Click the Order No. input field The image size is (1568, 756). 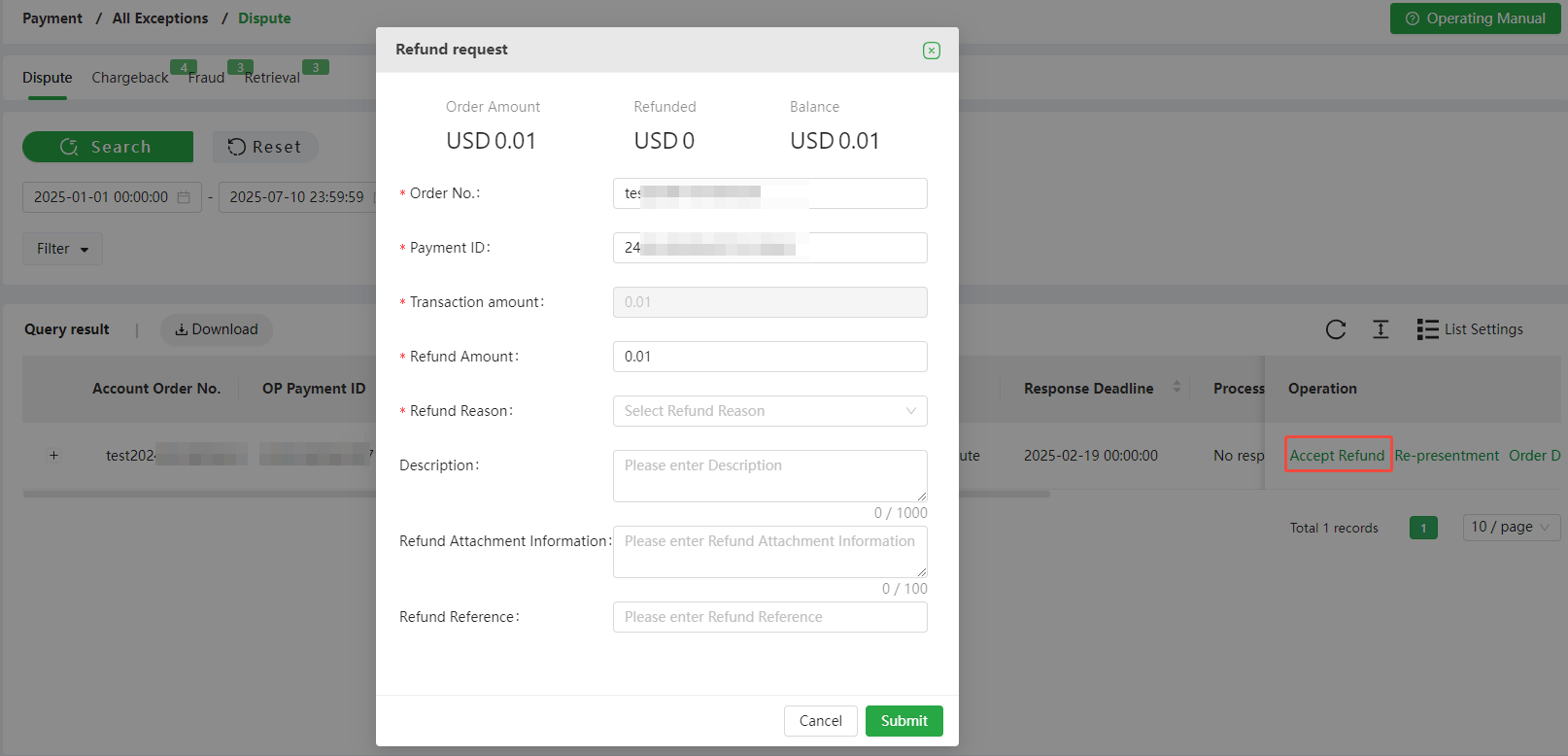coord(769,193)
